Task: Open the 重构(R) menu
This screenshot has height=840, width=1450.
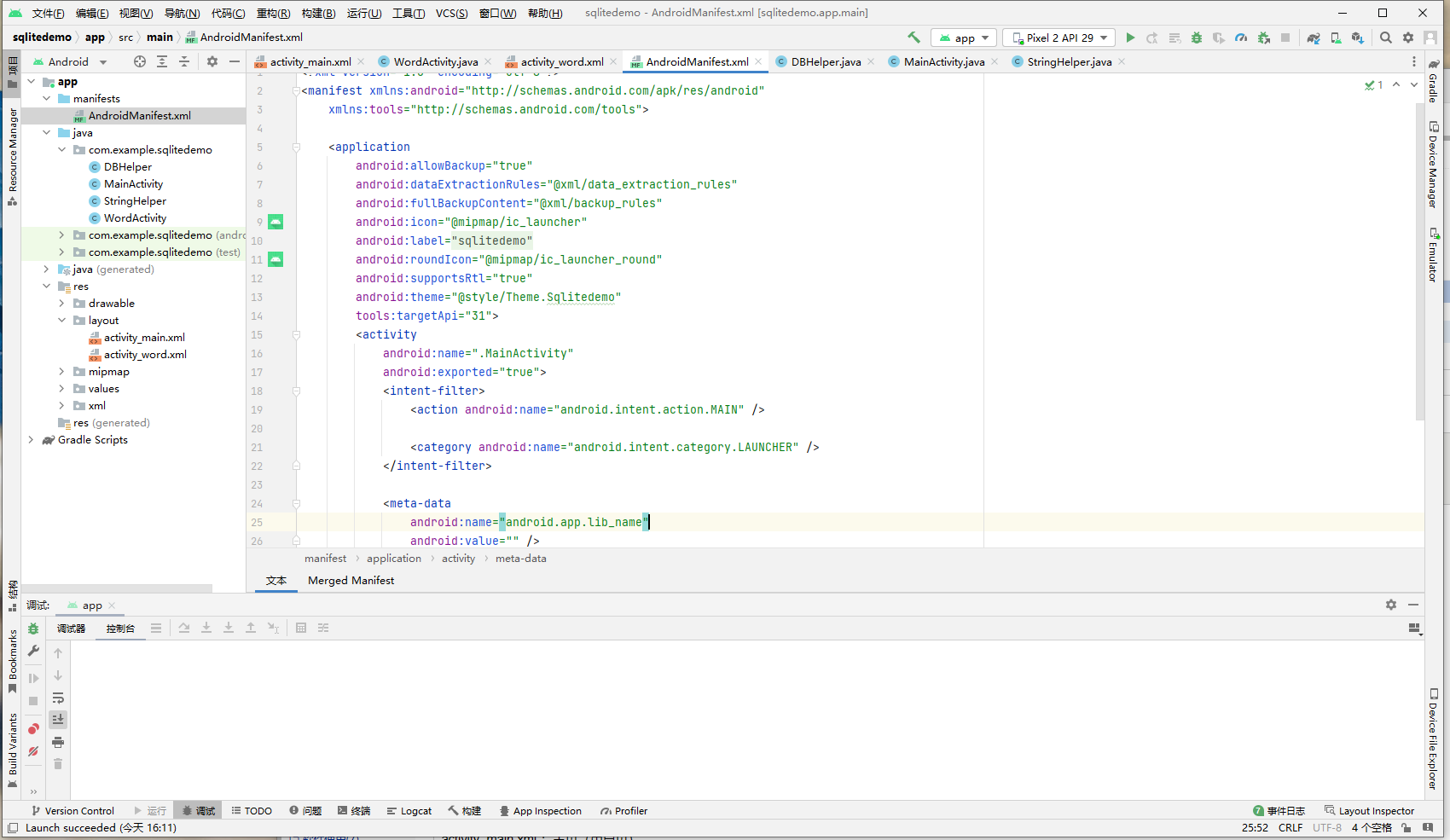Action: tap(273, 13)
